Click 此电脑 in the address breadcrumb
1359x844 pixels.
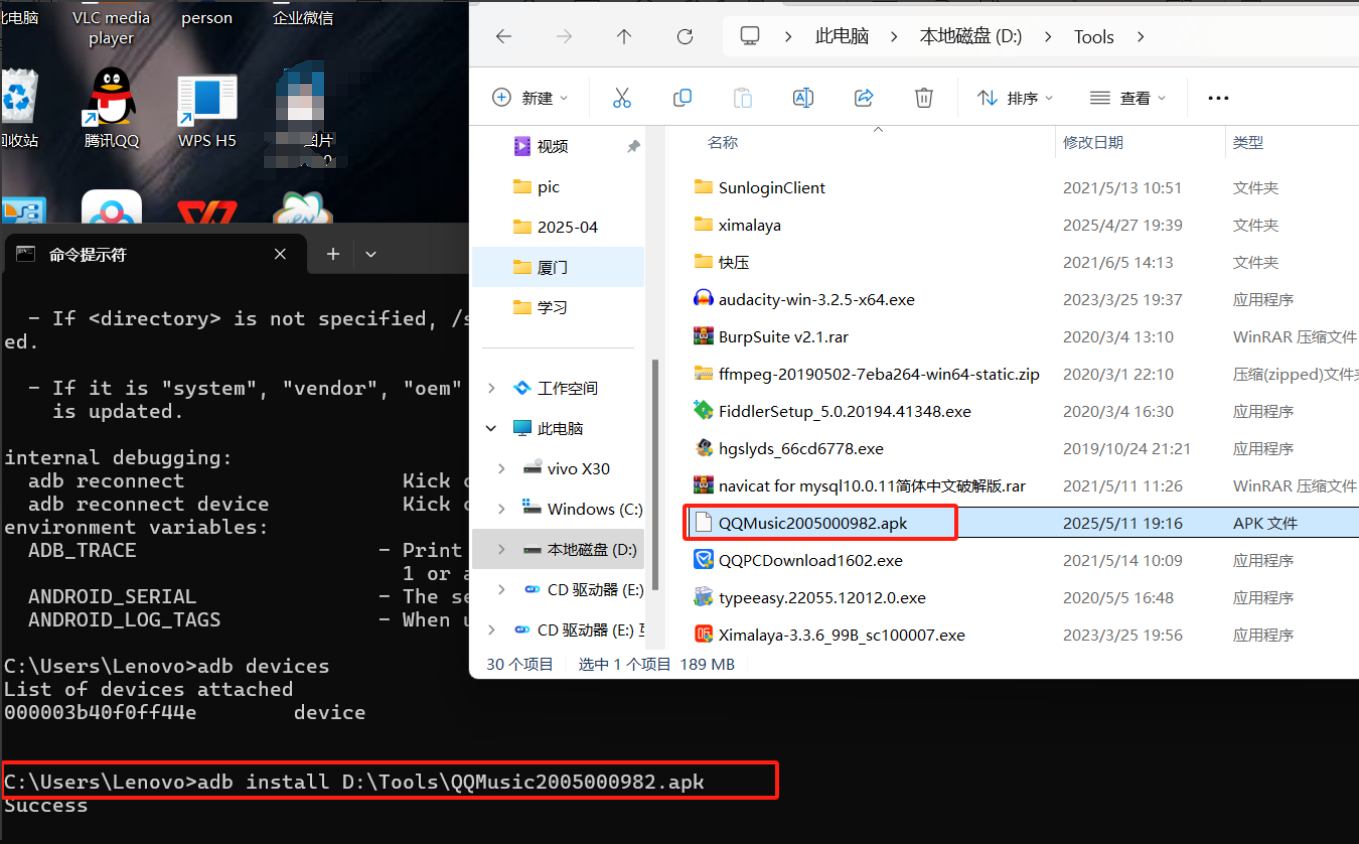click(x=842, y=37)
